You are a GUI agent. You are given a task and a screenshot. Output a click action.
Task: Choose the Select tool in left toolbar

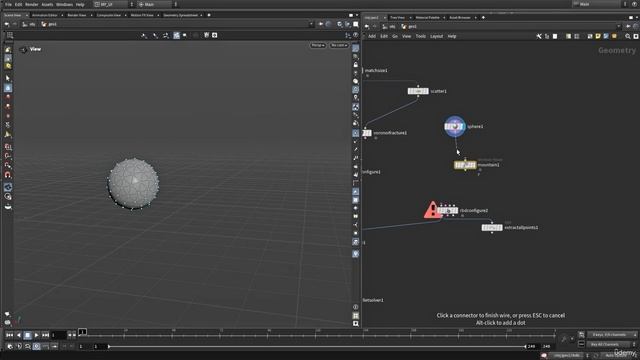8,78
